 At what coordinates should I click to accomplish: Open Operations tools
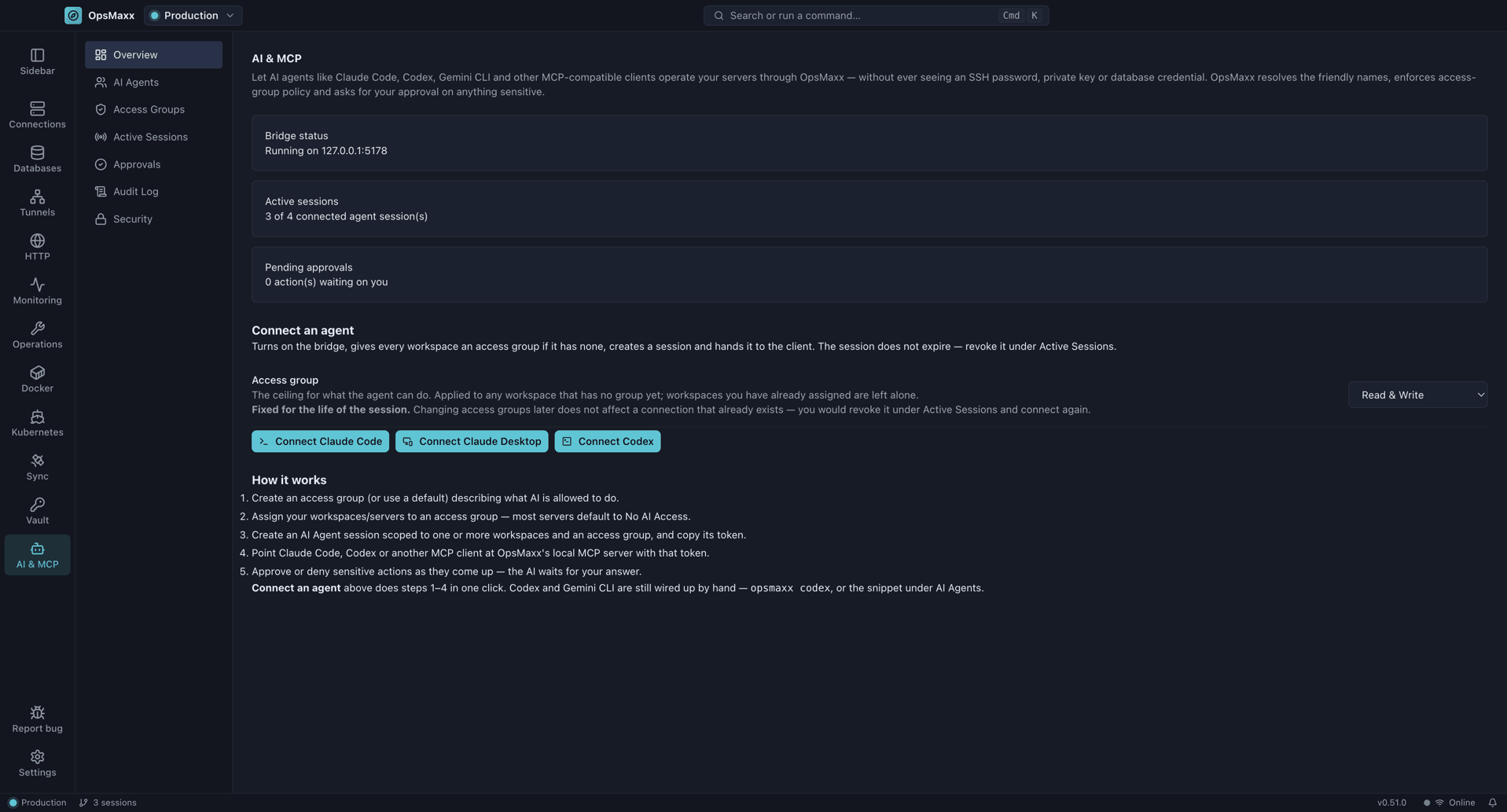tap(37, 336)
